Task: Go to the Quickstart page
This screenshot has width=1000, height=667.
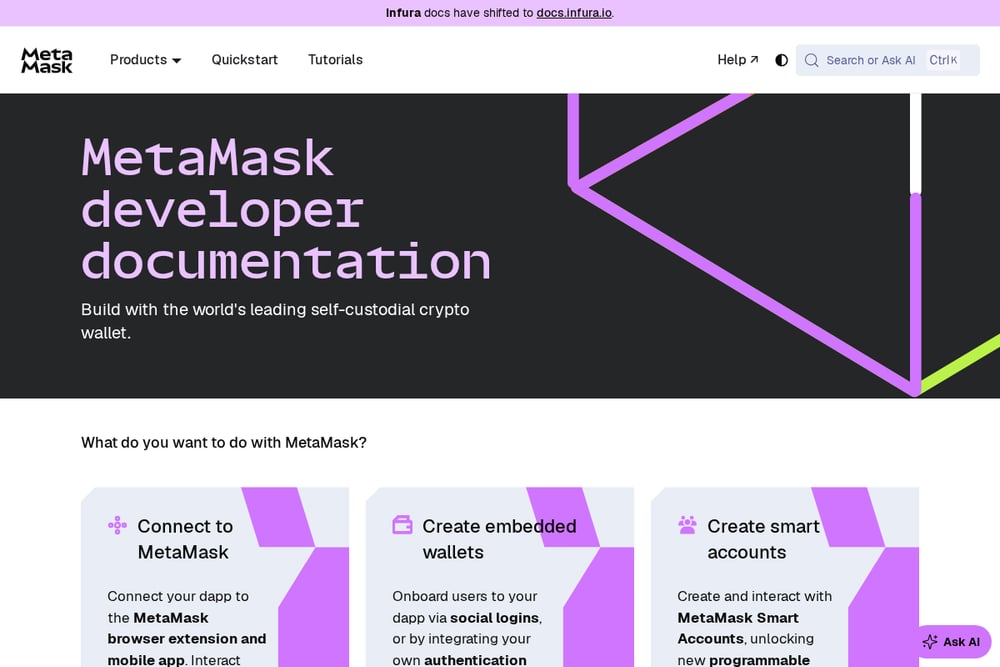Action: (244, 60)
